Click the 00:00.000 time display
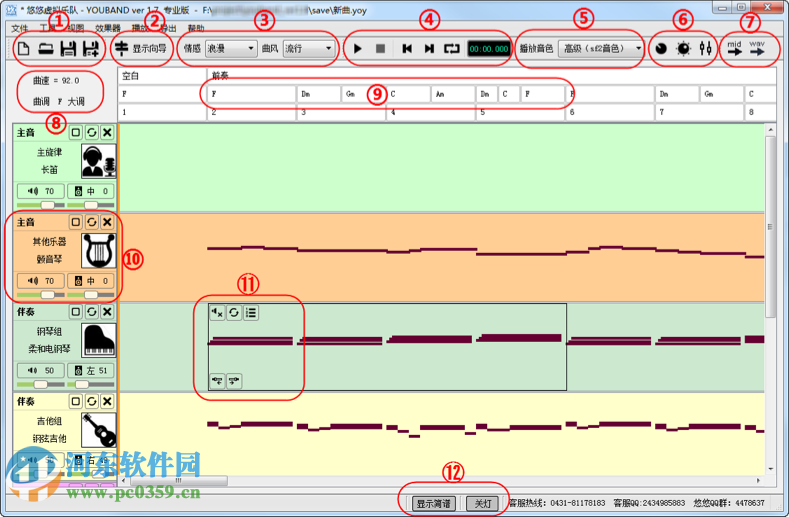This screenshot has height=517, width=789. tap(489, 49)
